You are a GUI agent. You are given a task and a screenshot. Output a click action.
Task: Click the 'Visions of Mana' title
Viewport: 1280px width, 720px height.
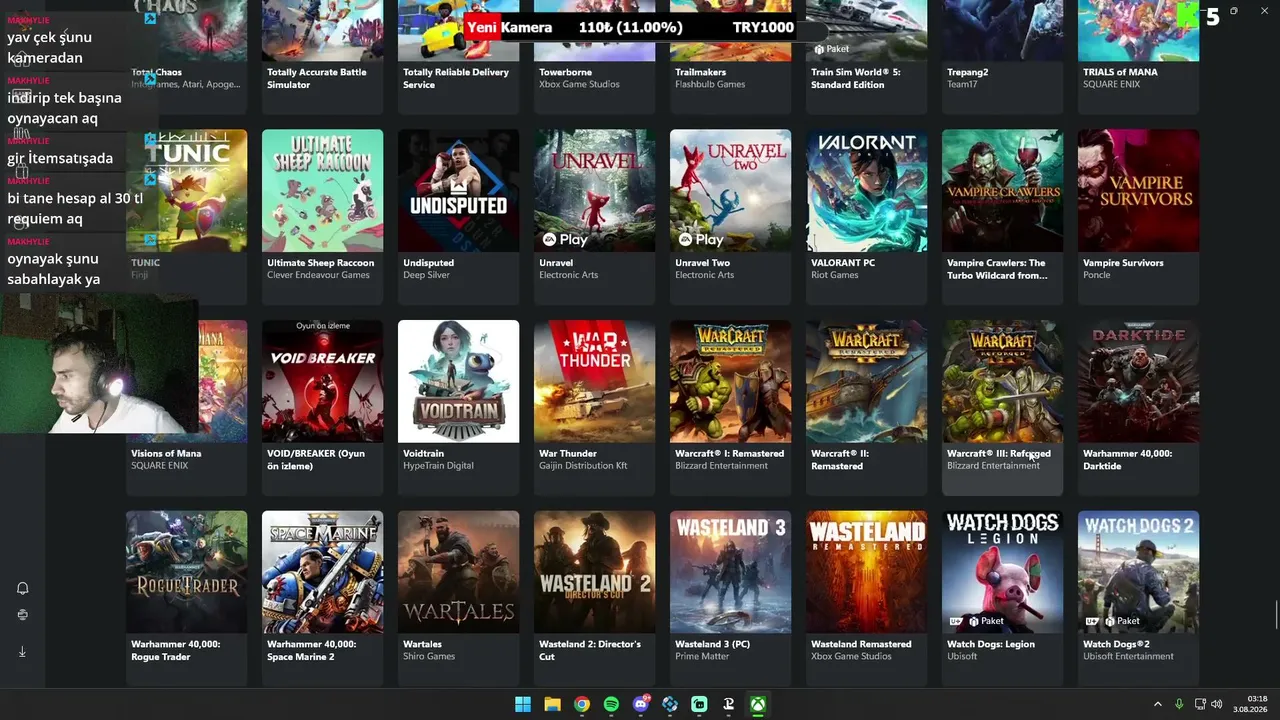[x=166, y=454]
